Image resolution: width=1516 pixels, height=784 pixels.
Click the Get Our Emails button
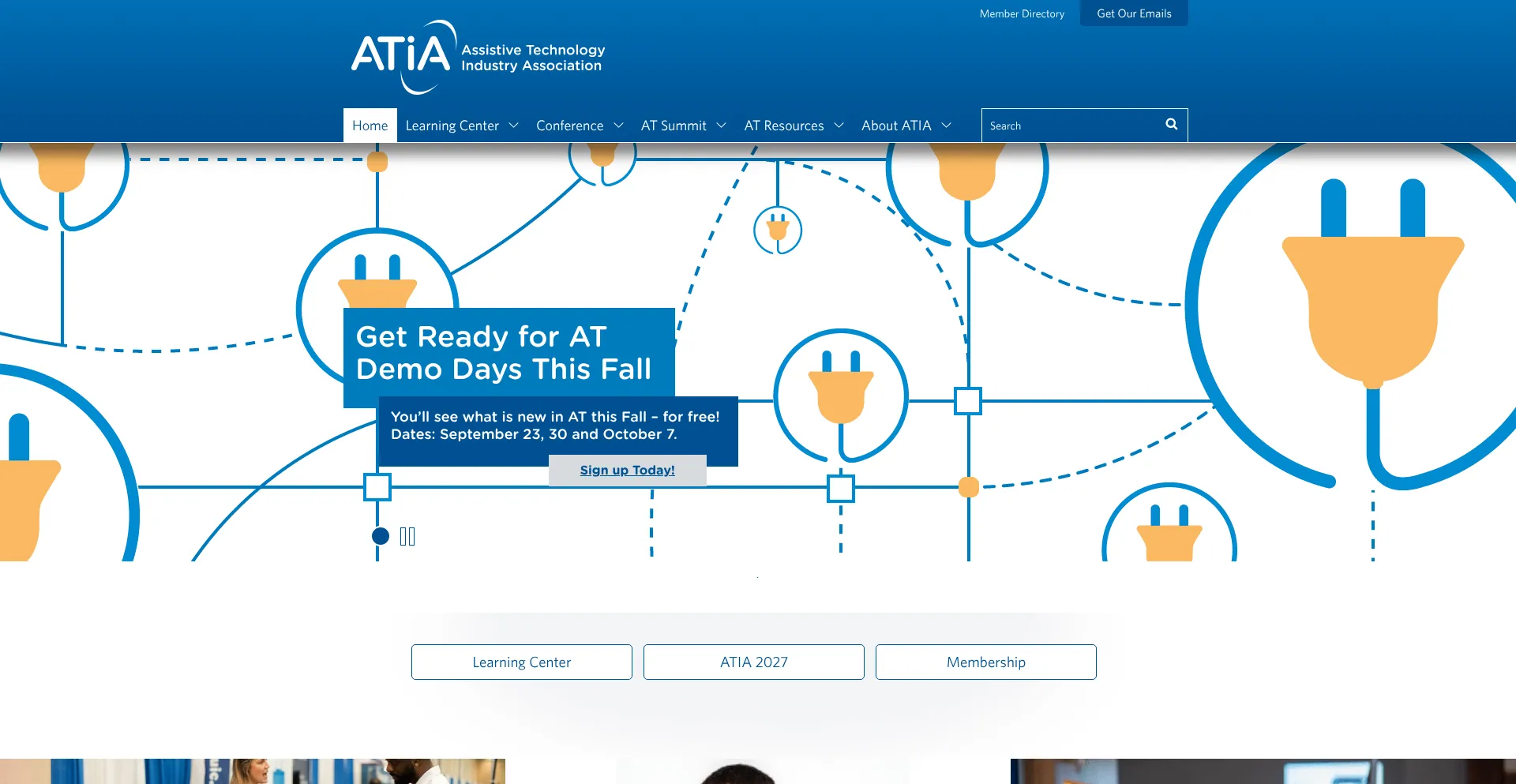point(1134,13)
